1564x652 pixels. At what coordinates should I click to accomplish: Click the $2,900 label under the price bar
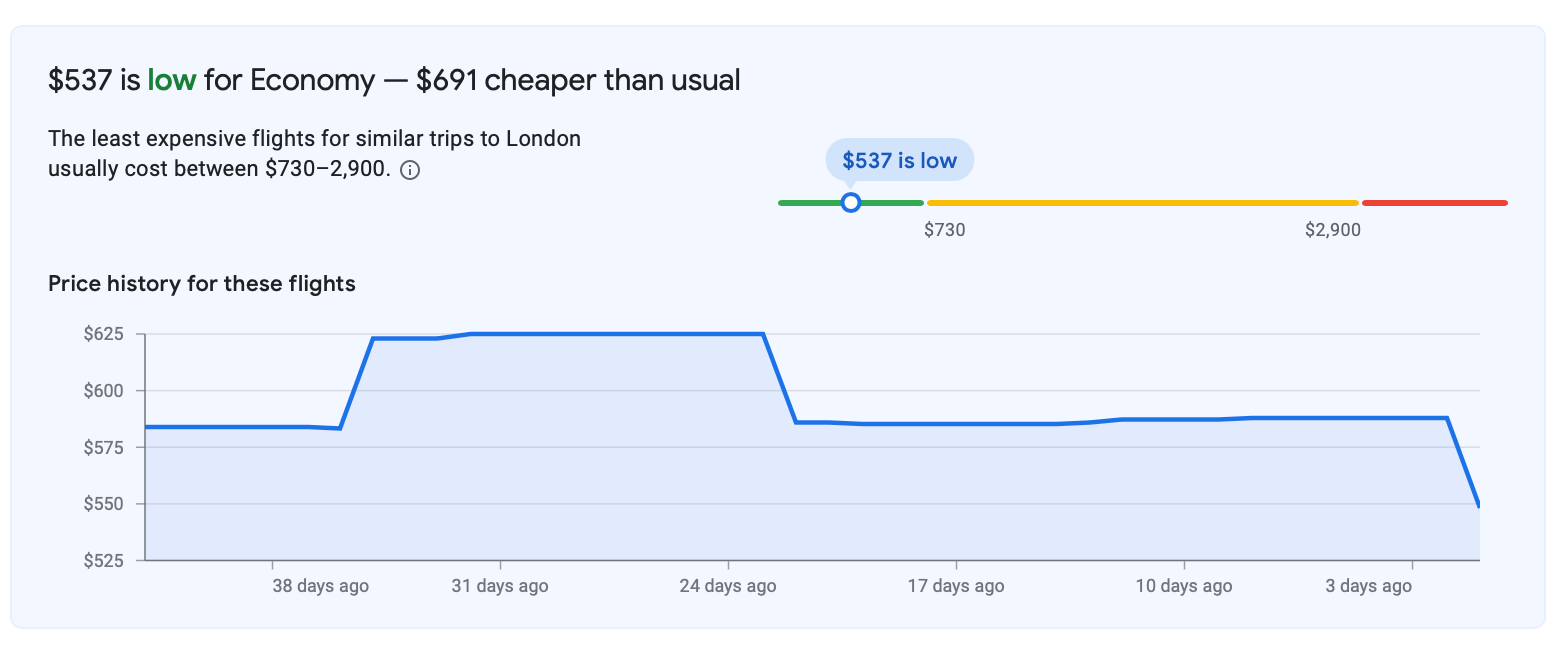tap(1332, 230)
